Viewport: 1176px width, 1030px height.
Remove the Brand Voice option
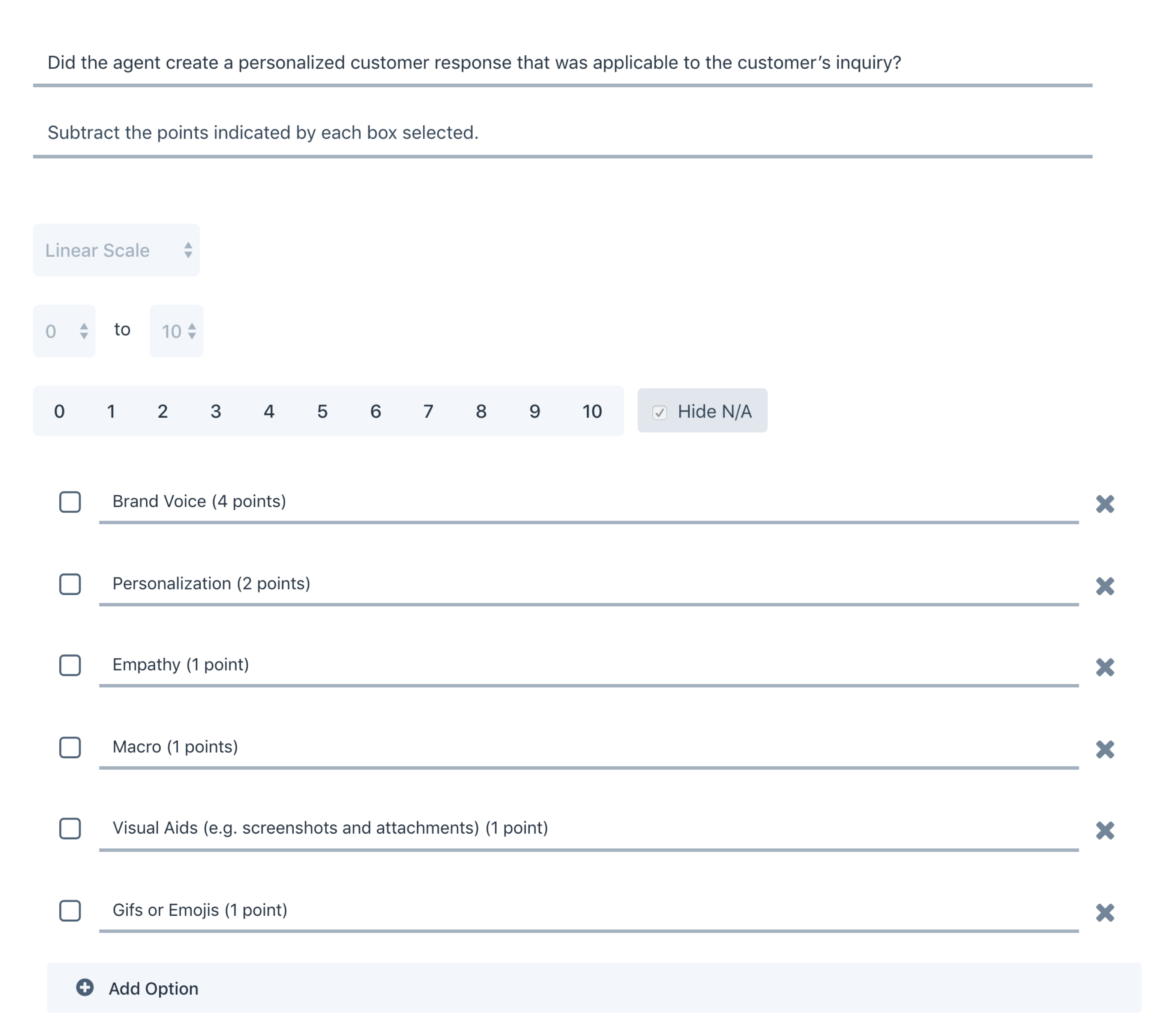1104,504
